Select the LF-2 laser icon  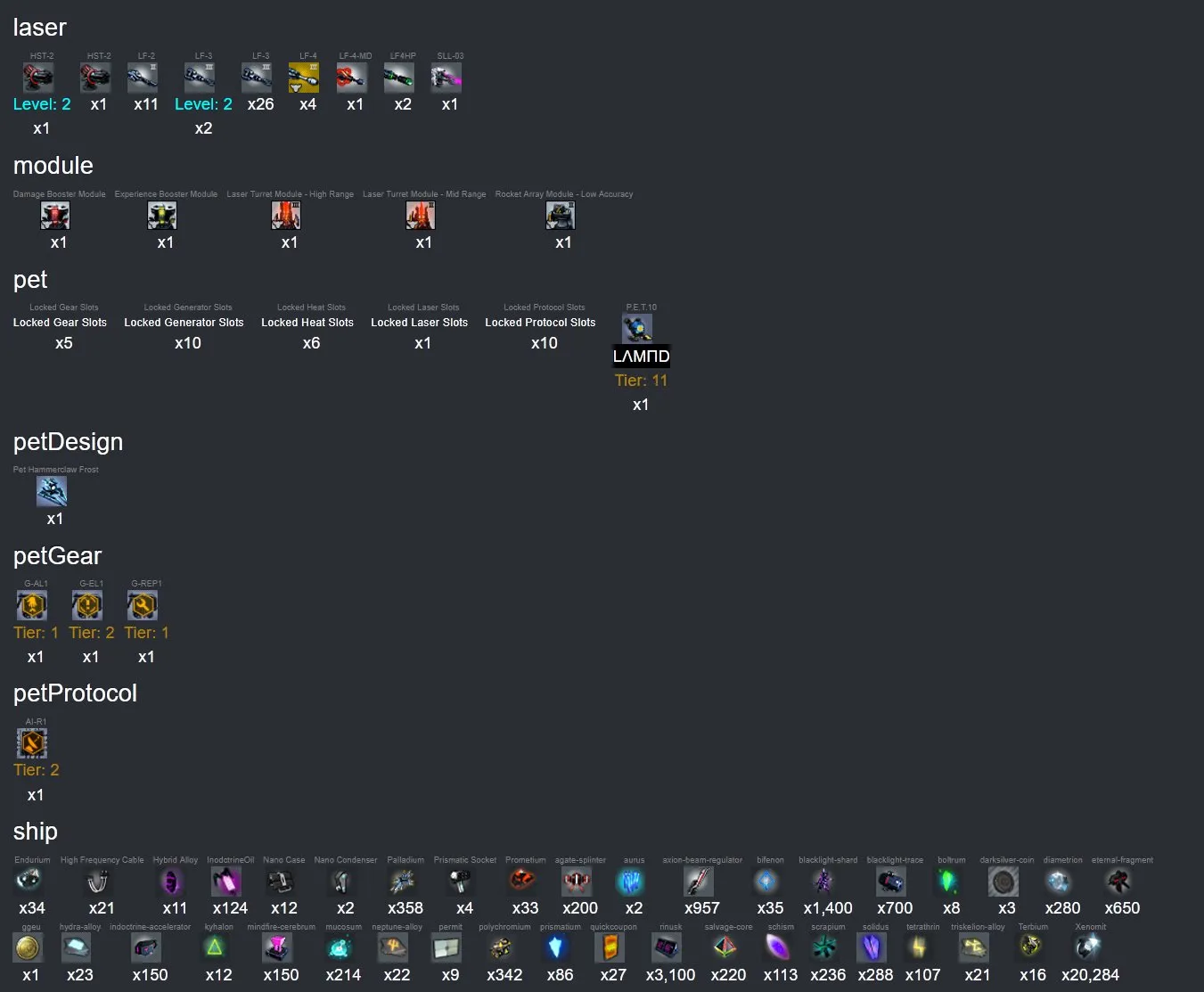[x=143, y=78]
